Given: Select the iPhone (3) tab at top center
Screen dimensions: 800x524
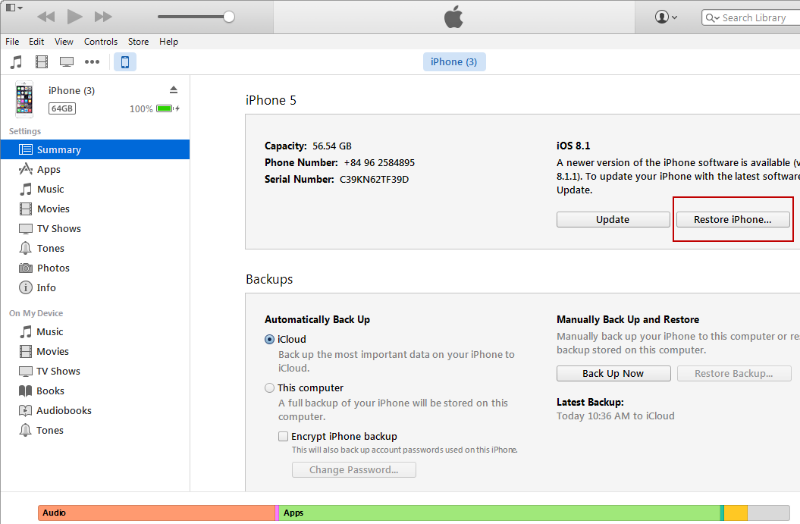Looking at the screenshot, I should (x=454, y=62).
